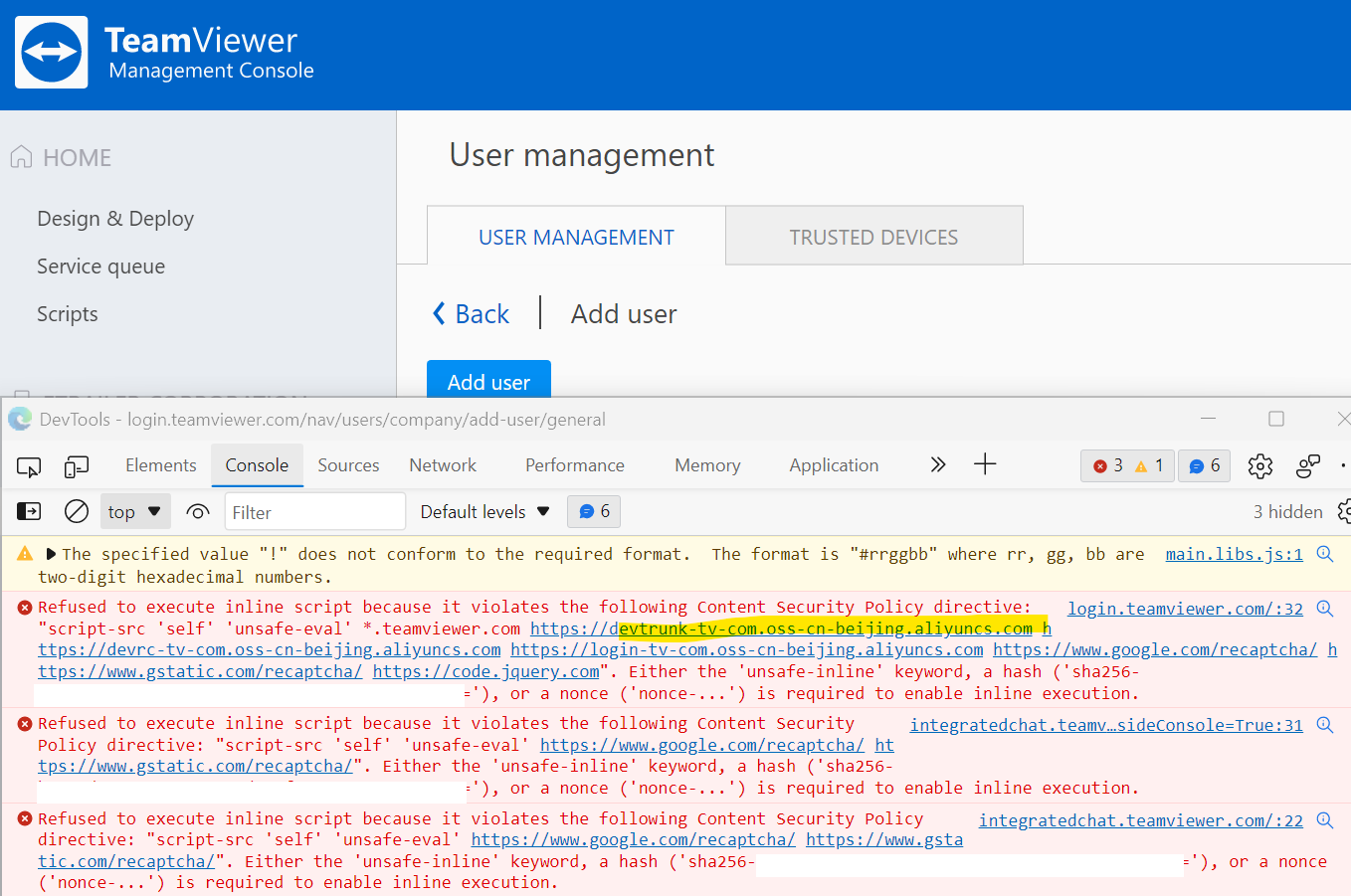Click the console Filter input field
The height and width of the screenshot is (896, 1351).
pyautogui.click(x=314, y=511)
